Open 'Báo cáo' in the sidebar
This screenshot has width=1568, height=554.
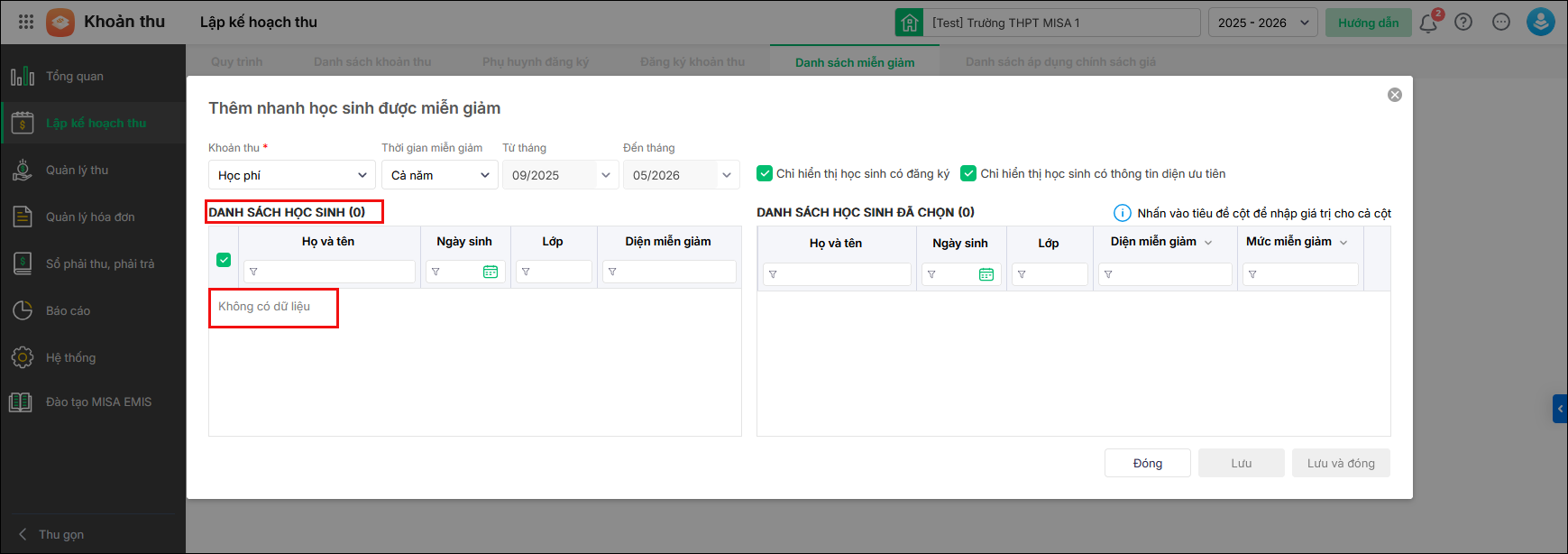tap(69, 310)
